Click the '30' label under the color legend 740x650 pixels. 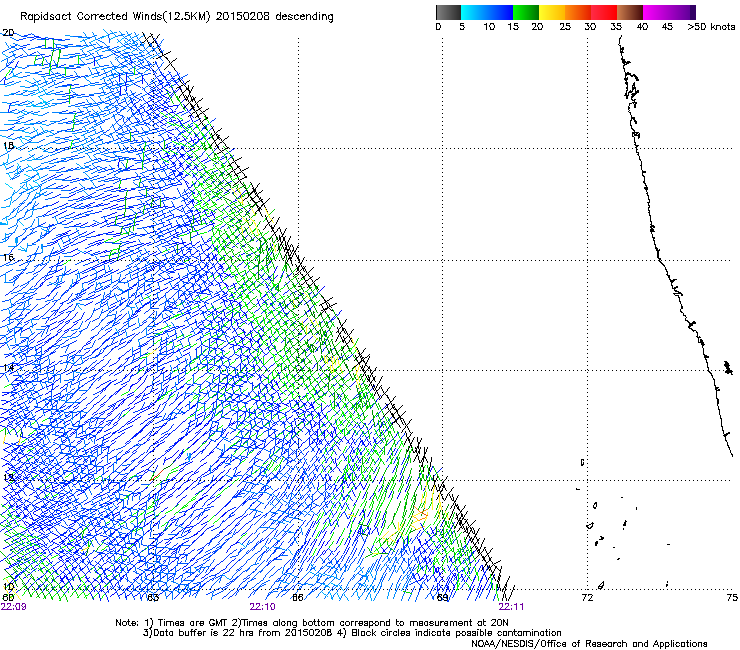coord(590,27)
